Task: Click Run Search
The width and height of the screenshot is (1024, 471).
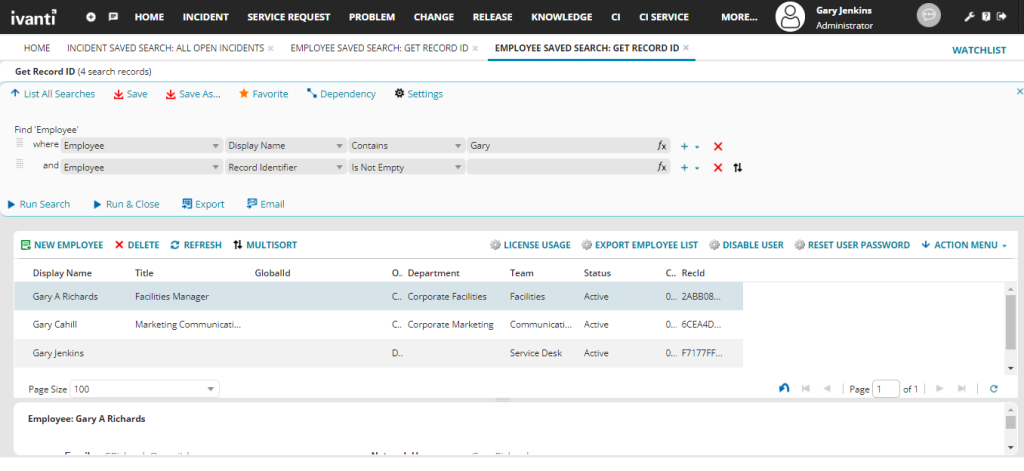Action: 39,204
